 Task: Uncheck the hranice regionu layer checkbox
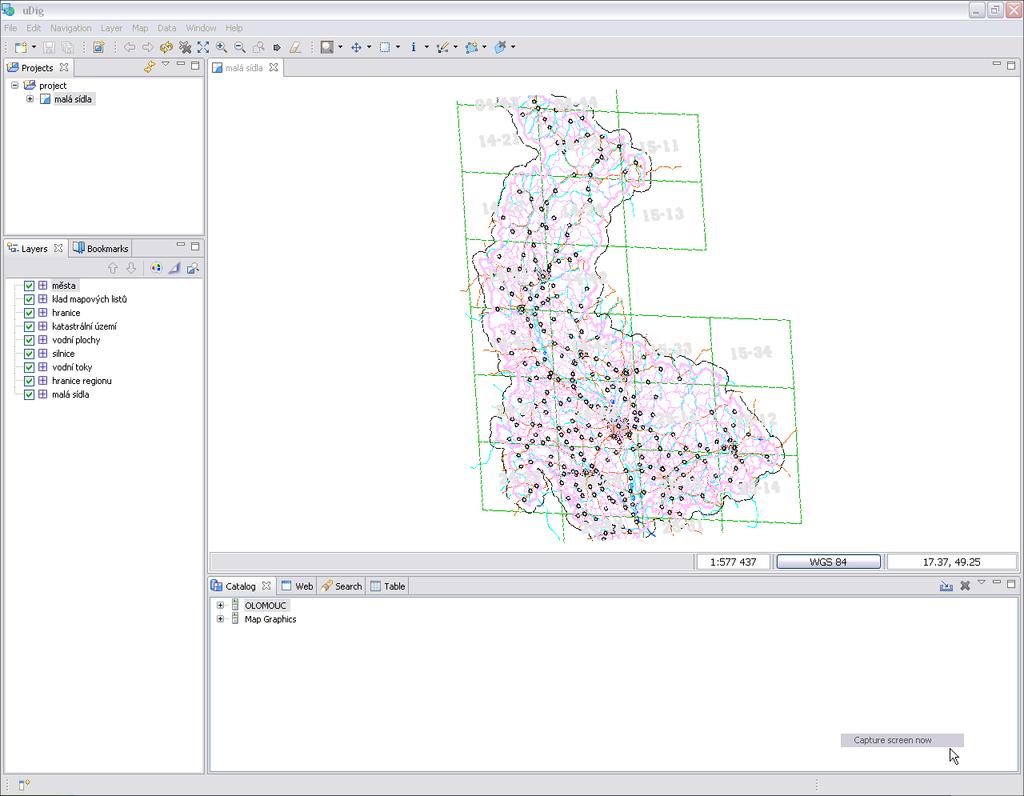[x=29, y=381]
